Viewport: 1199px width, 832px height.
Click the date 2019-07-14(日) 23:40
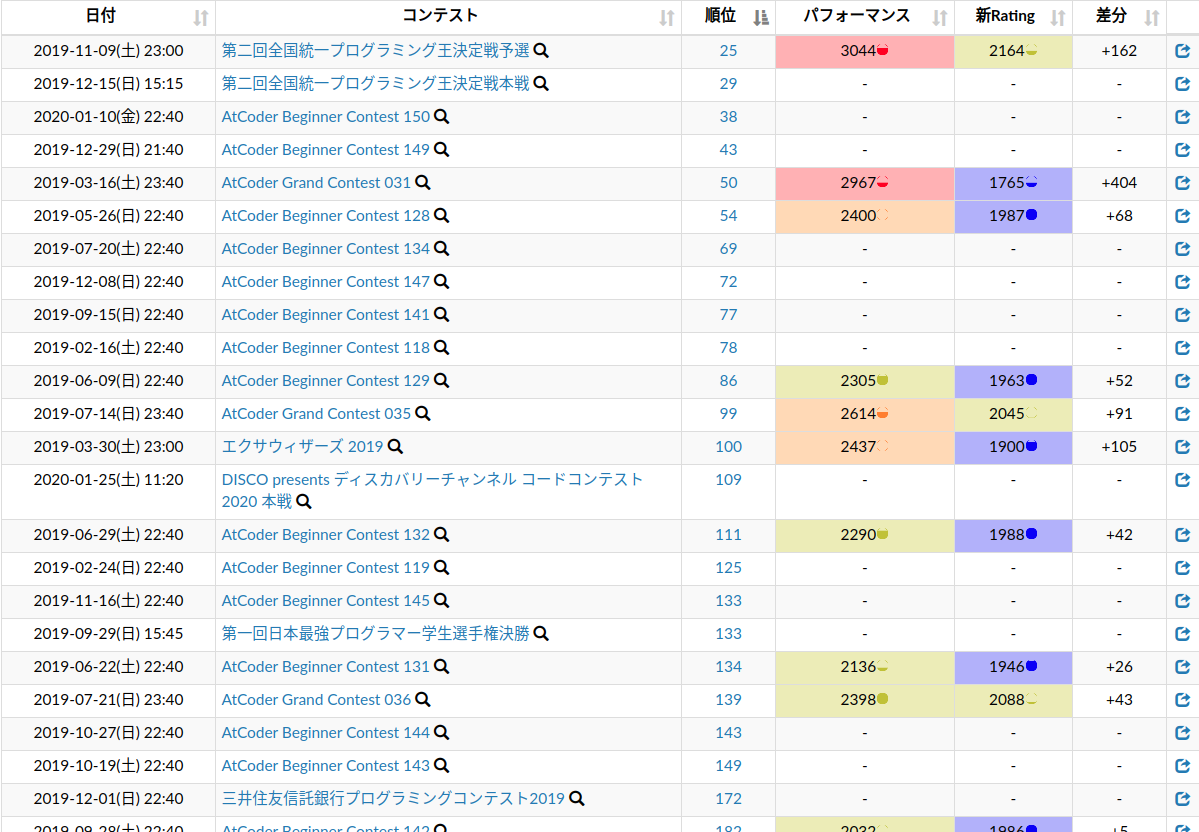click(109, 414)
